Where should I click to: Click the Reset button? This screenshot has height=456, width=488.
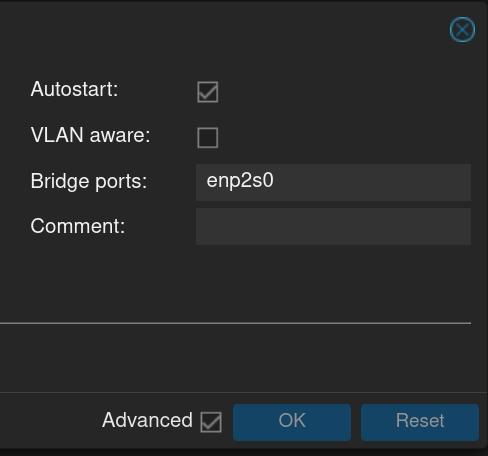coord(420,422)
